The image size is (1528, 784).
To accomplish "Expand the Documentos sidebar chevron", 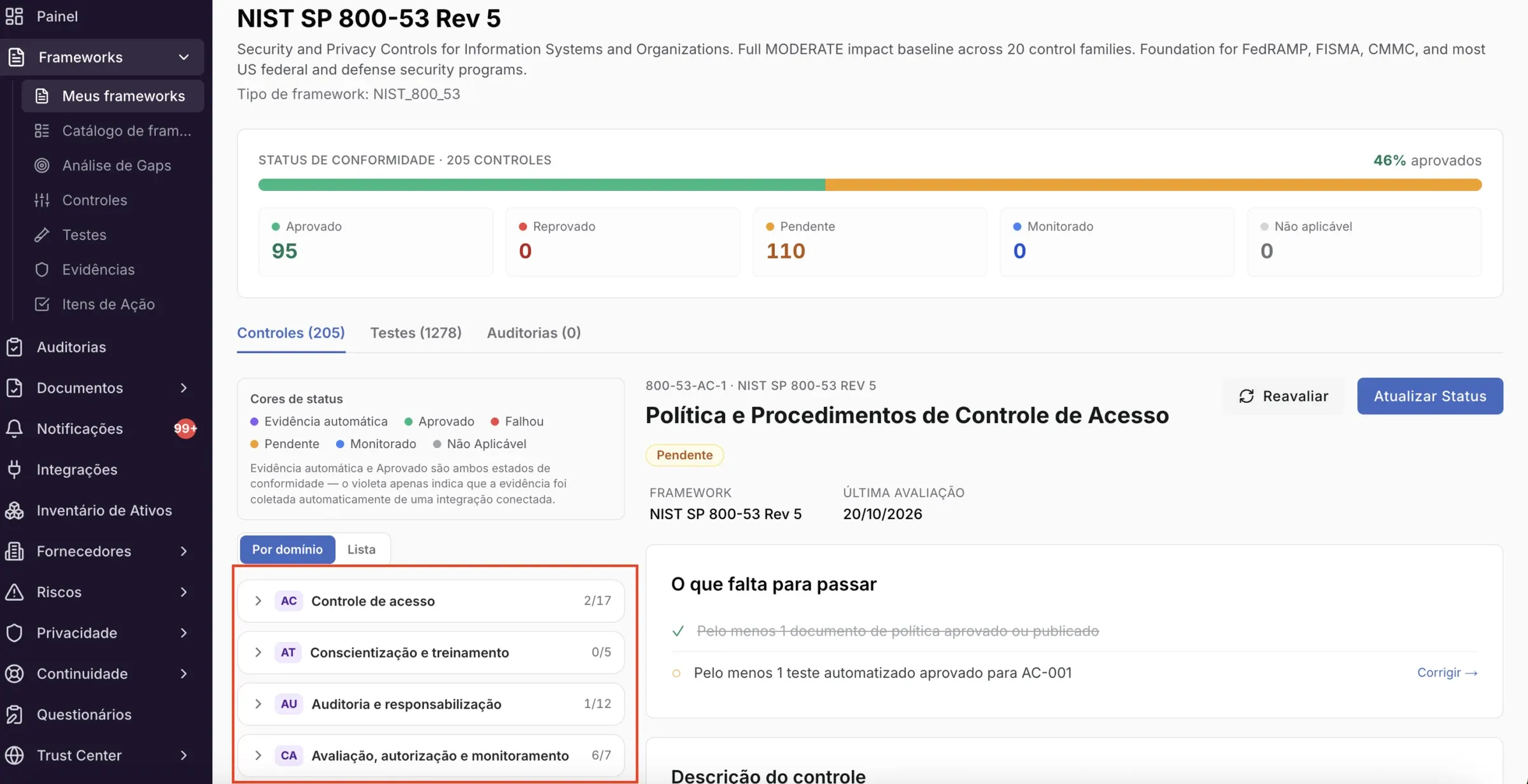I will (183, 388).
